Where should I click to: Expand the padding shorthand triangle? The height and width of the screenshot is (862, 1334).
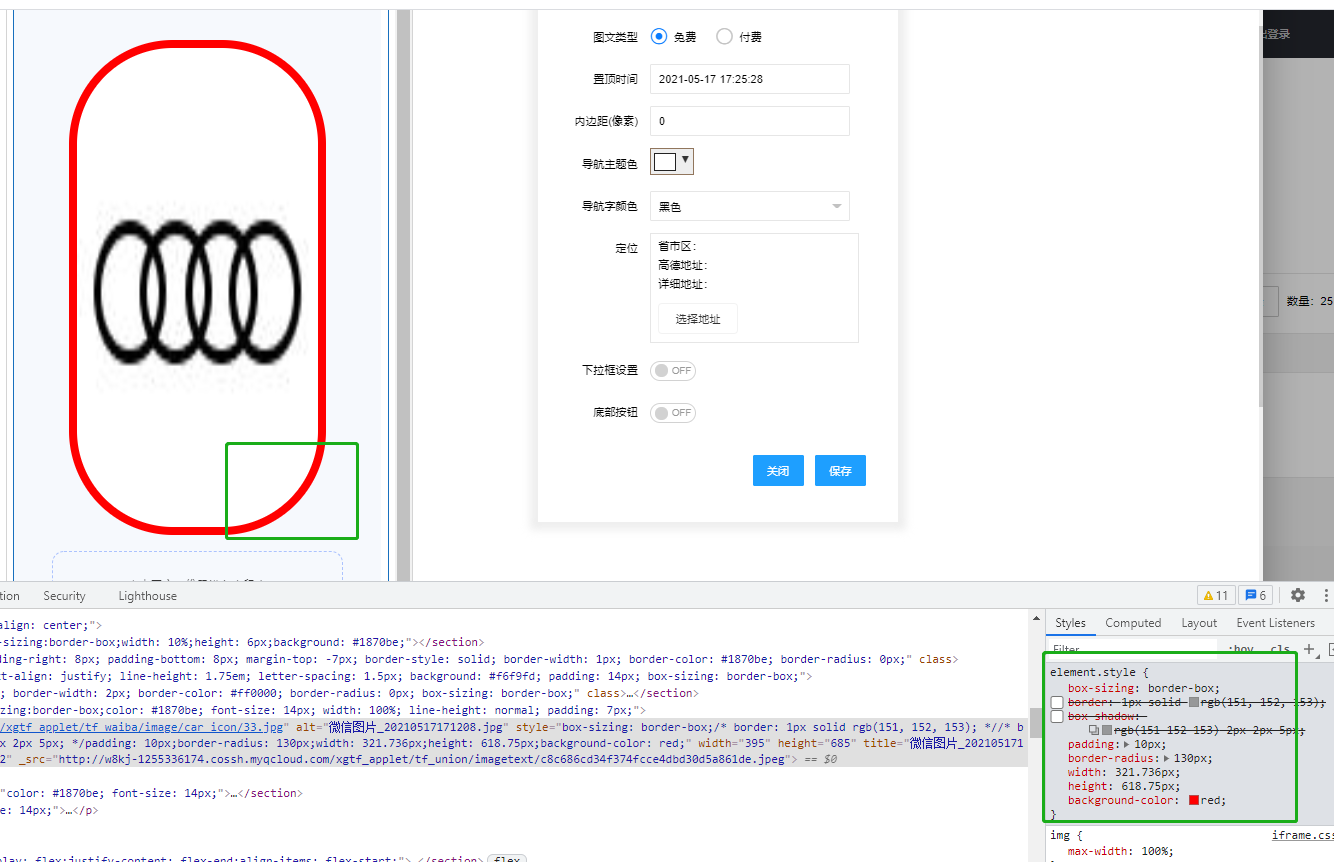[x=1128, y=744]
